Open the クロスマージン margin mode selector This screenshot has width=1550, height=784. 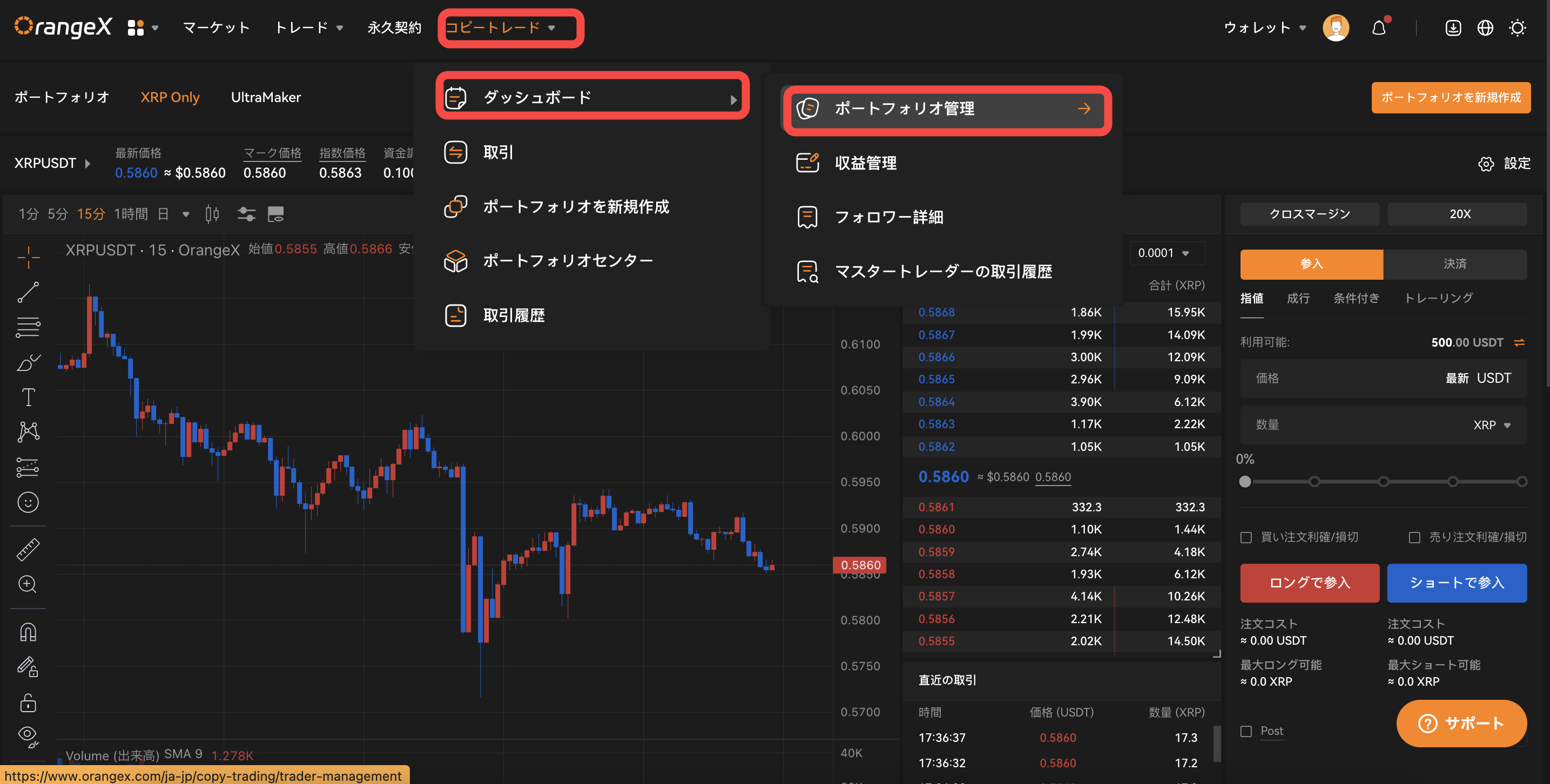(1309, 214)
